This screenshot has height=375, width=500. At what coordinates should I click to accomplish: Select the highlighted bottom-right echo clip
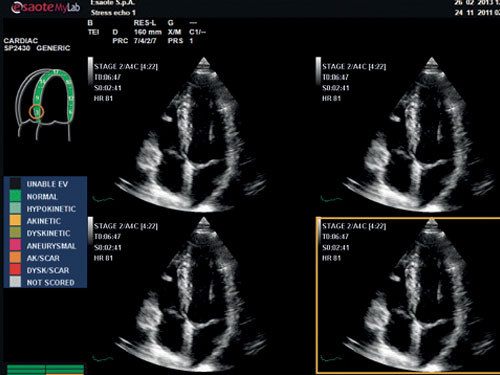point(408,295)
